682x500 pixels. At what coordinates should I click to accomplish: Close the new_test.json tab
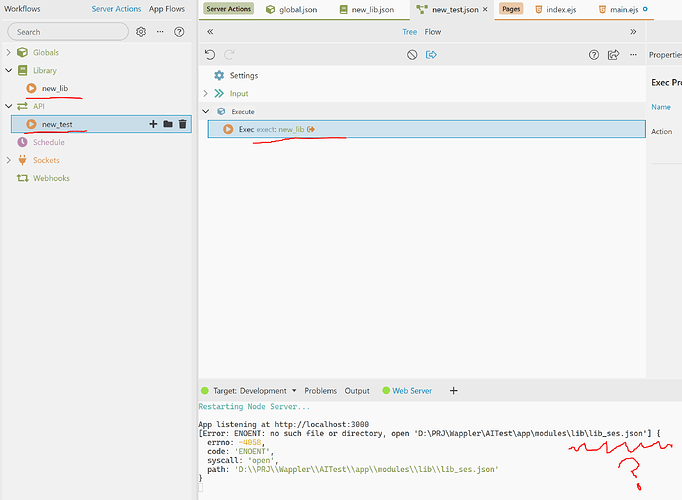click(x=485, y=9)
